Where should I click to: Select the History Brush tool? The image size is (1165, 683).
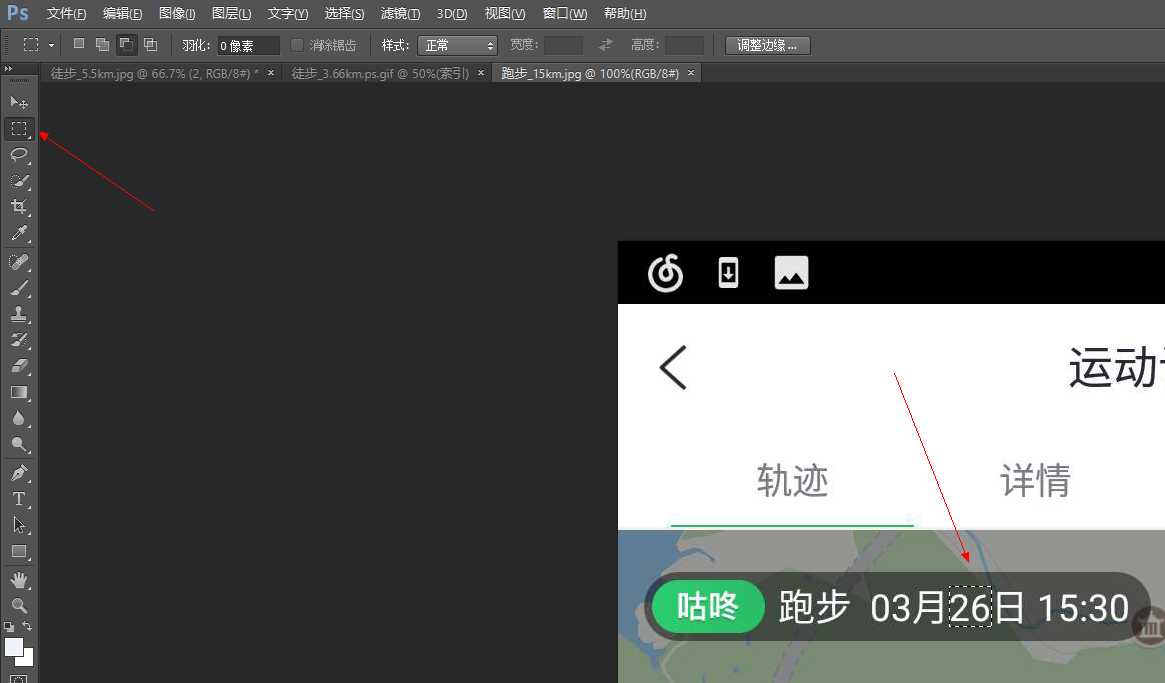point(19,340)
